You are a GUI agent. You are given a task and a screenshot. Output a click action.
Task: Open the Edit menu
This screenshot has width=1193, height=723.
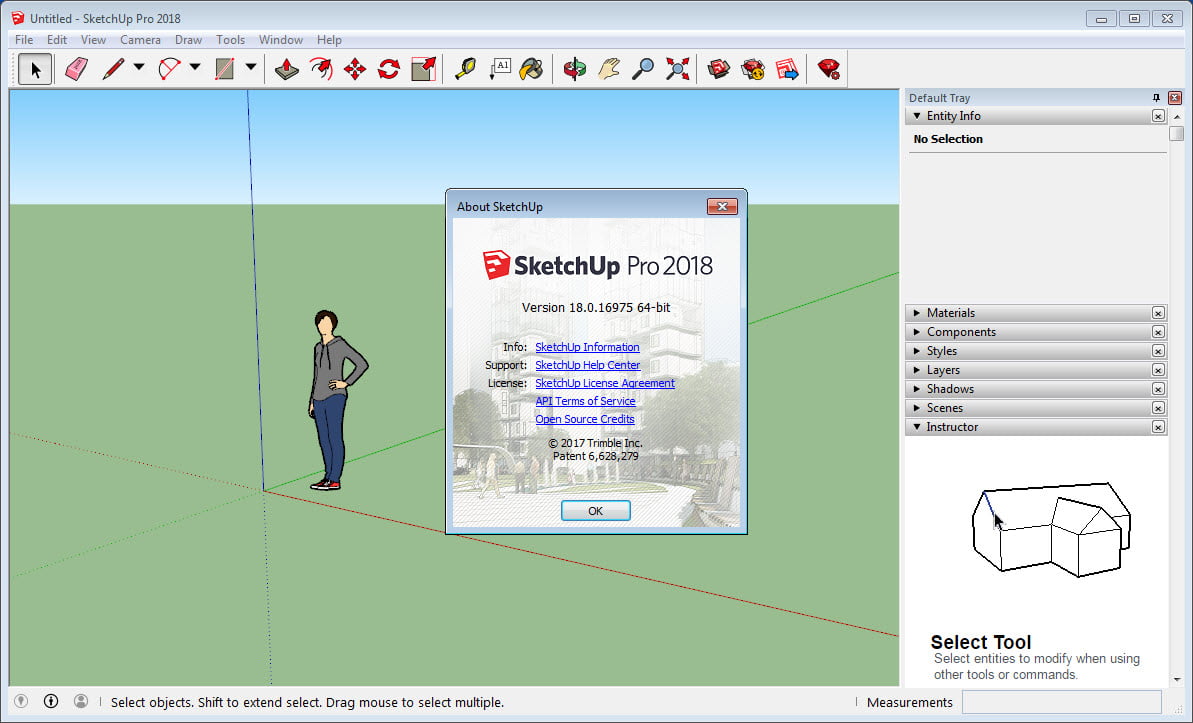(x=57, y=40)
